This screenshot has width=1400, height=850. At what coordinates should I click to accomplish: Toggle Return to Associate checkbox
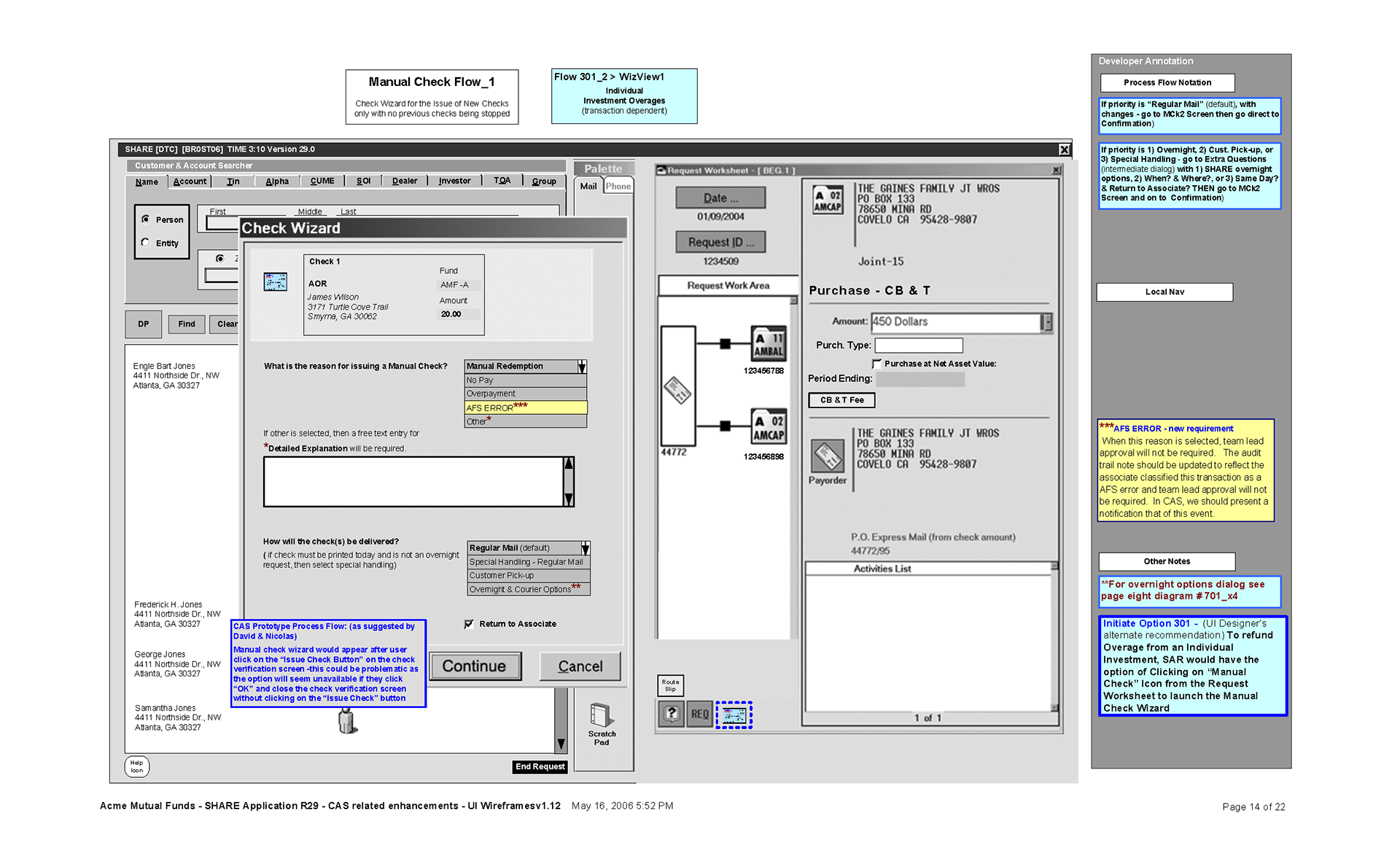[469, 624]
